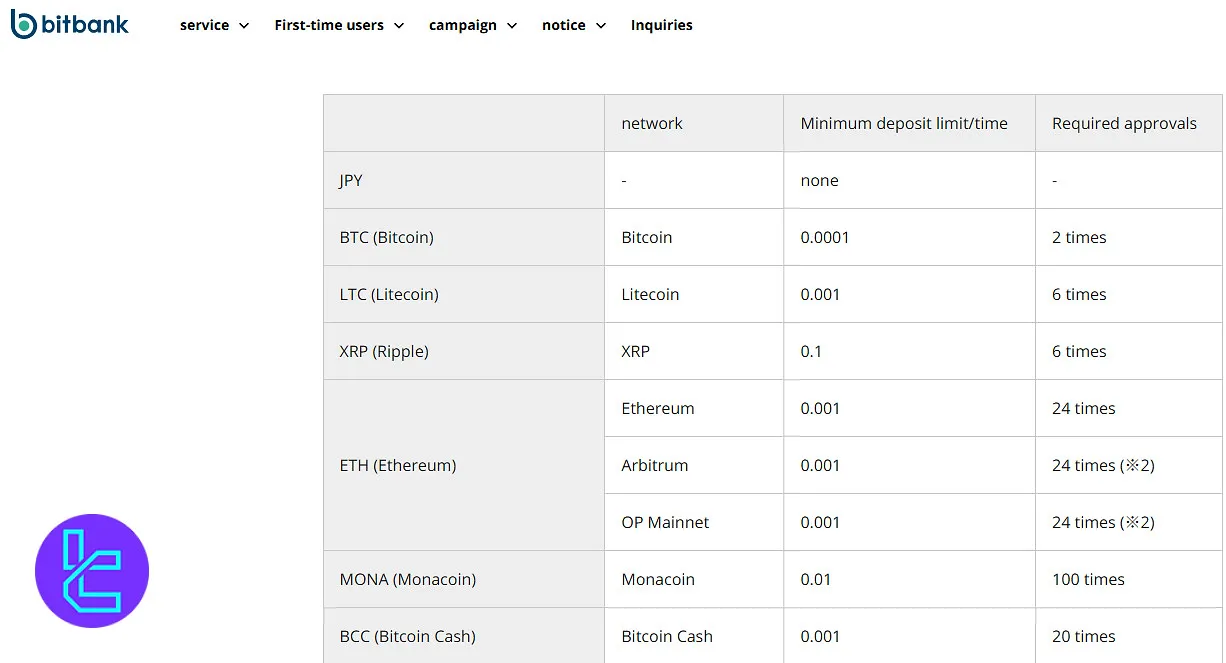Select the LTC (Litecoin) row label

[389, 294]
